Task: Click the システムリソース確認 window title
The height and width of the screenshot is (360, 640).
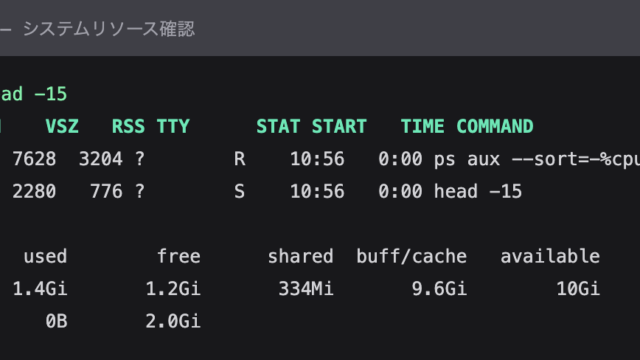Action: 109,29
